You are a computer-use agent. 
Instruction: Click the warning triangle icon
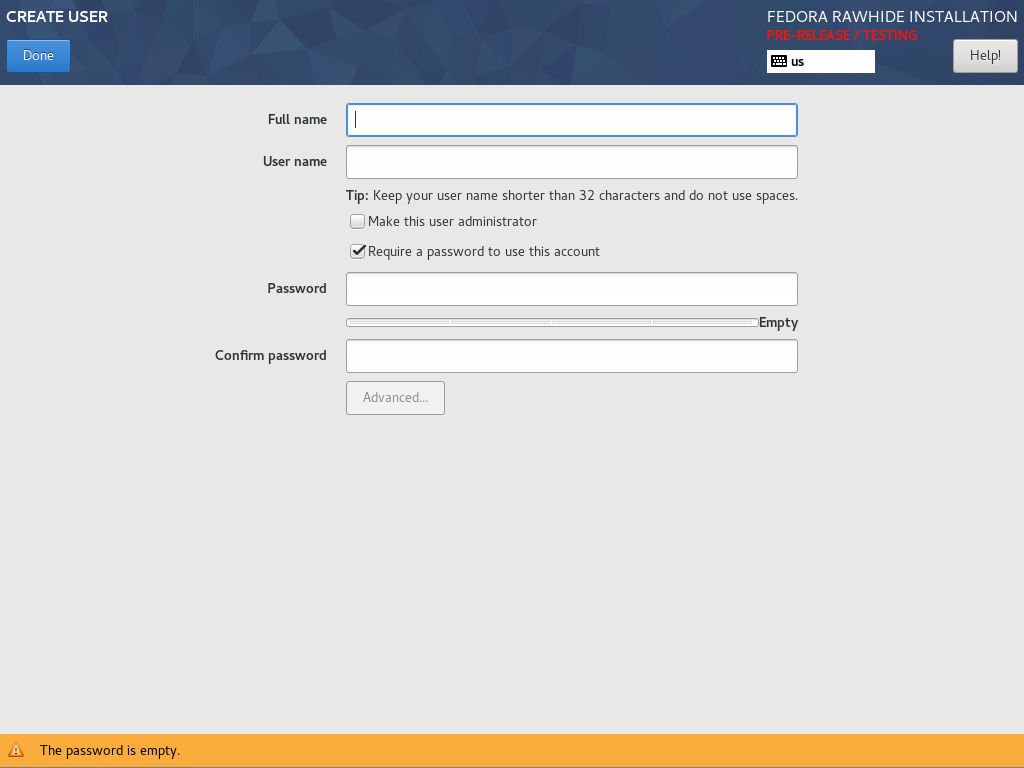(x=16, y=750)
